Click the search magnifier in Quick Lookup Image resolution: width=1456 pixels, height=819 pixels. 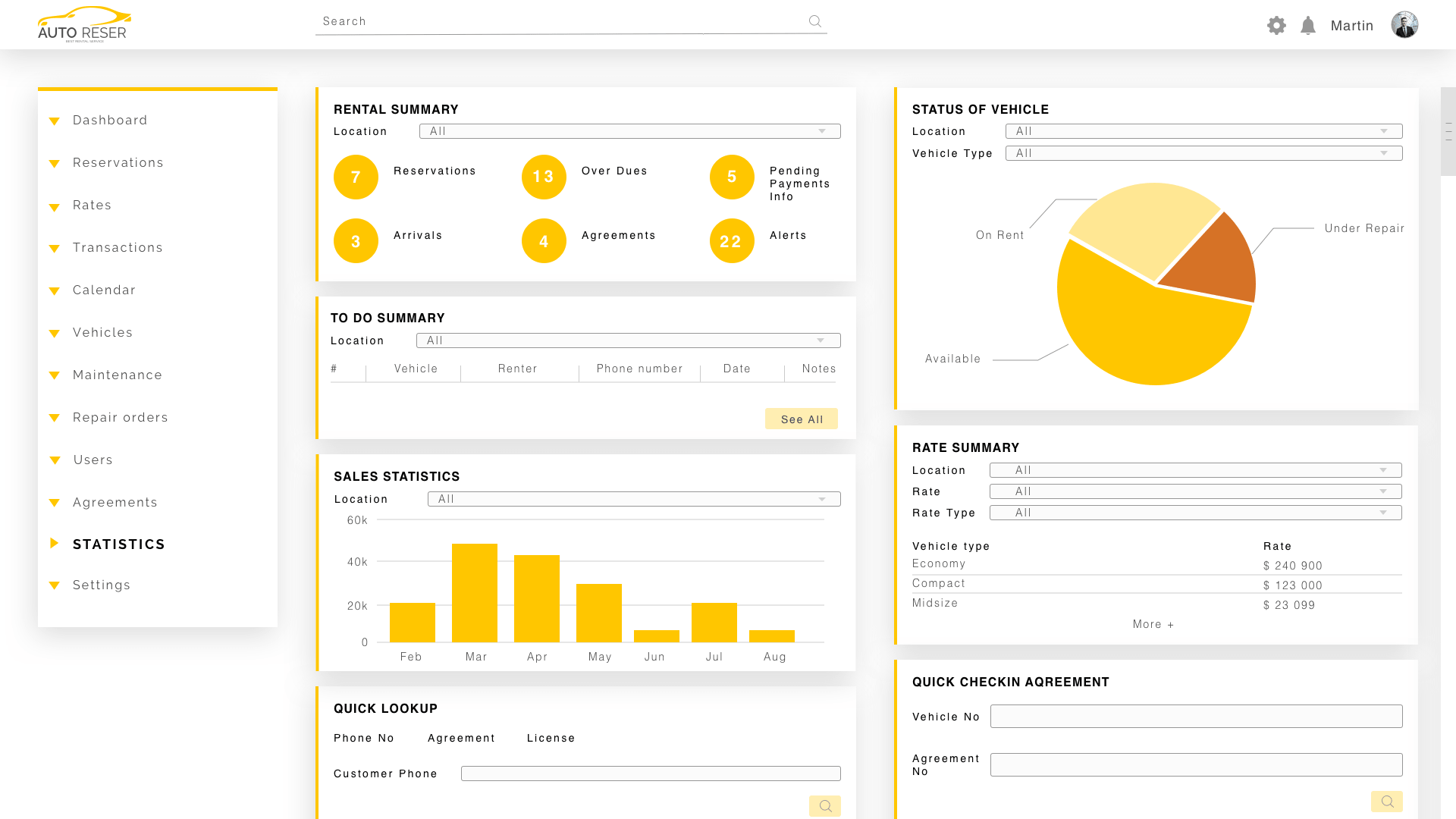[825, 805]
